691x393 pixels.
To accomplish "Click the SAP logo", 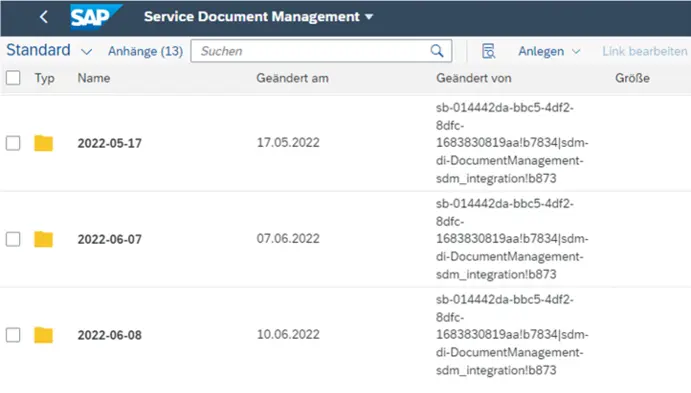I will click(95, 17).
